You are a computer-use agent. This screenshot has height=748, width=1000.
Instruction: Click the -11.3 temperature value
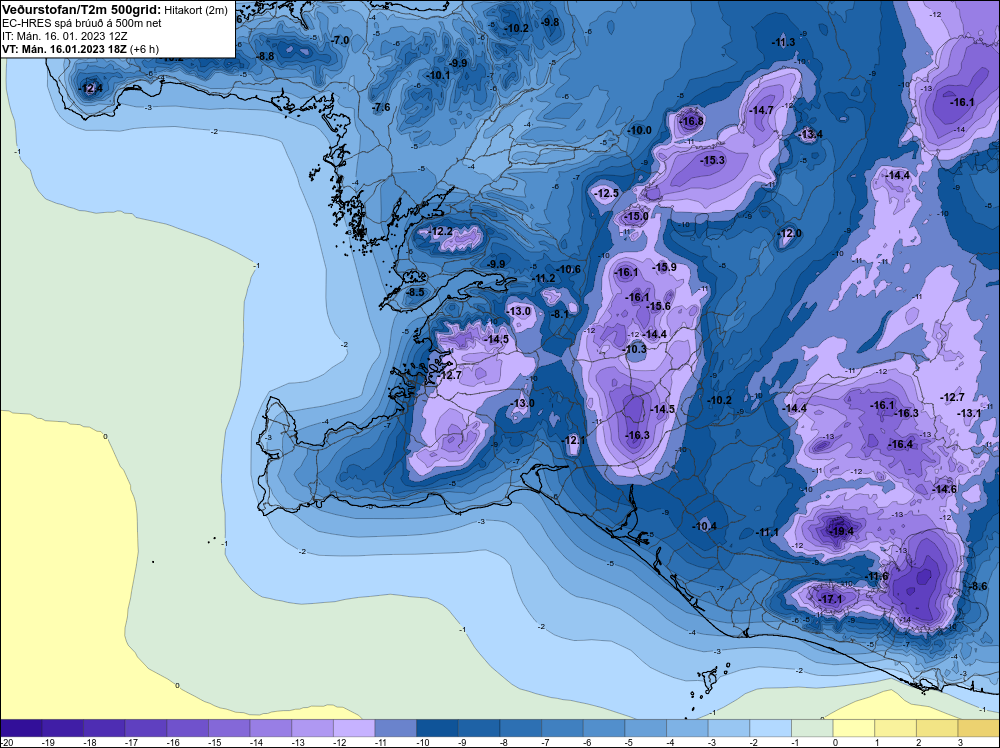(784, 43)
